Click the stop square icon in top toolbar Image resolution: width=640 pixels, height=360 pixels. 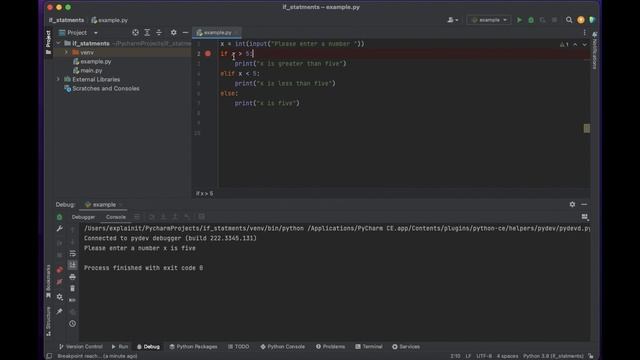(x=554, y=20)
